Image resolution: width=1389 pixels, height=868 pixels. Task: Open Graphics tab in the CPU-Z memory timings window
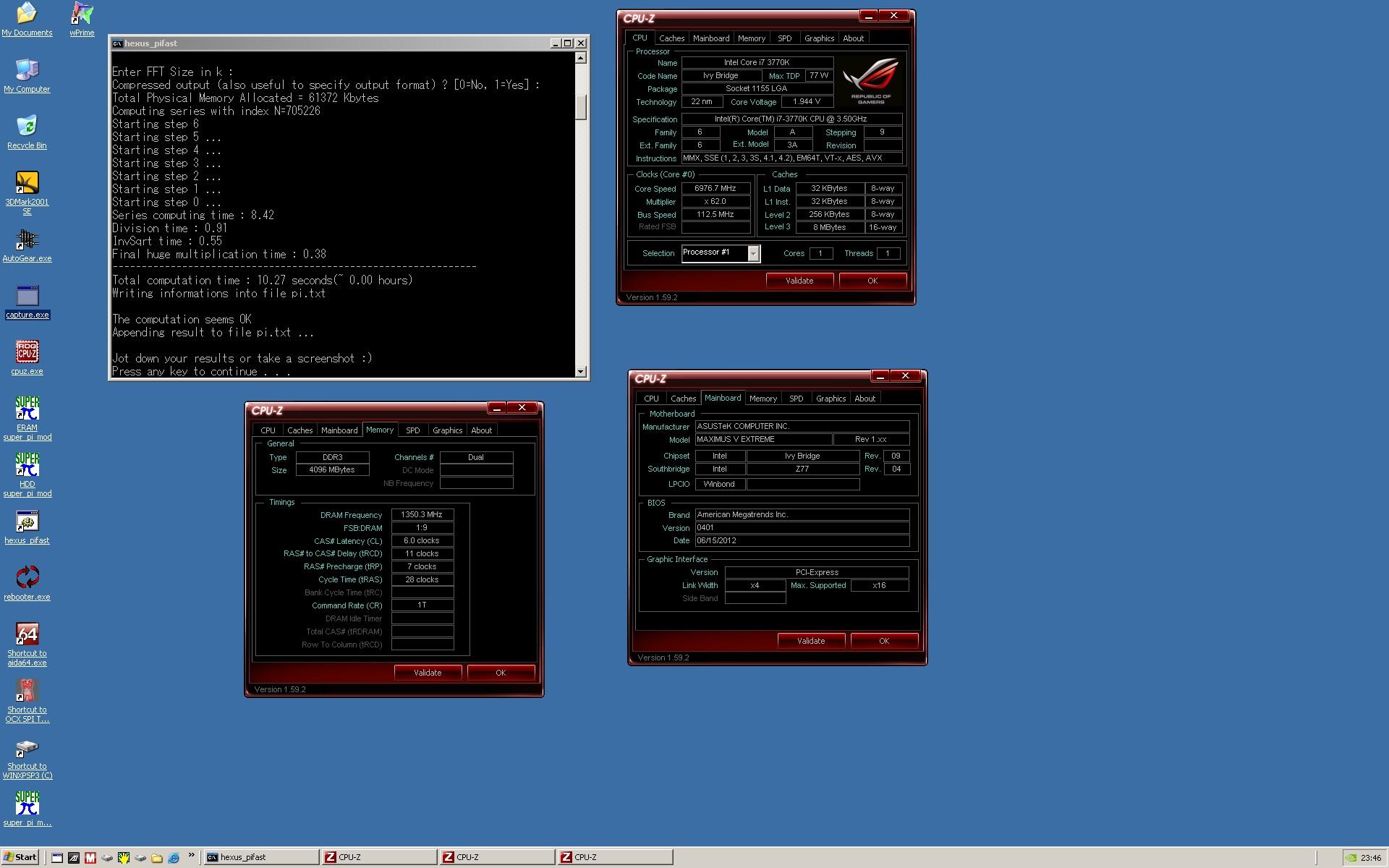click(x=448, y=430)
